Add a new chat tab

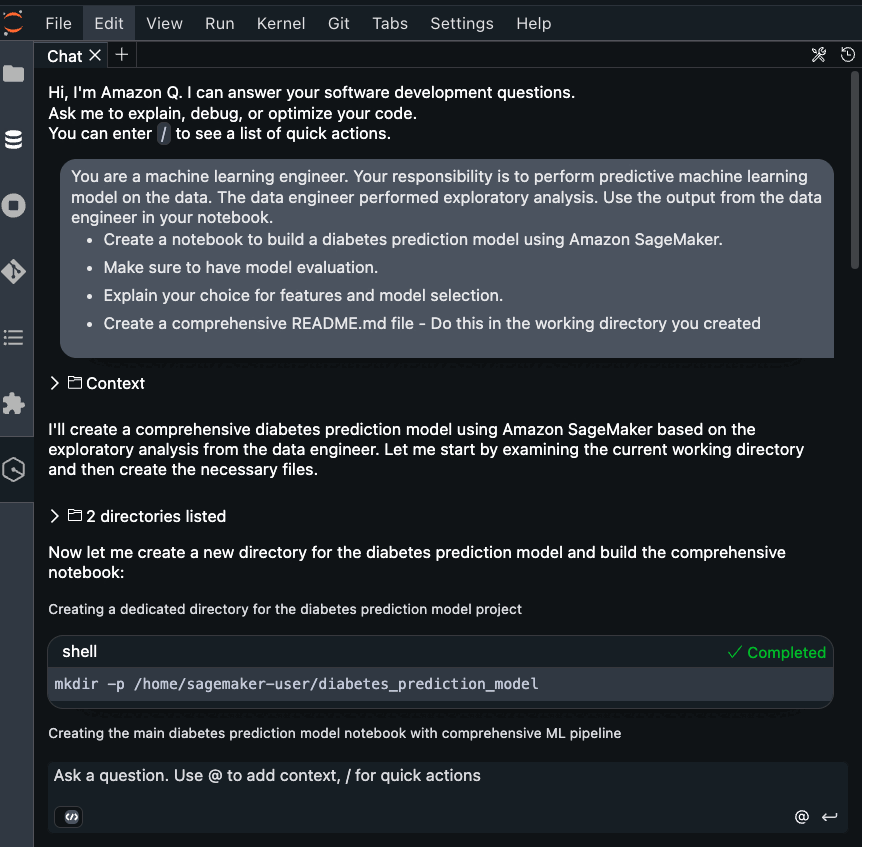[x=121, y=55]
